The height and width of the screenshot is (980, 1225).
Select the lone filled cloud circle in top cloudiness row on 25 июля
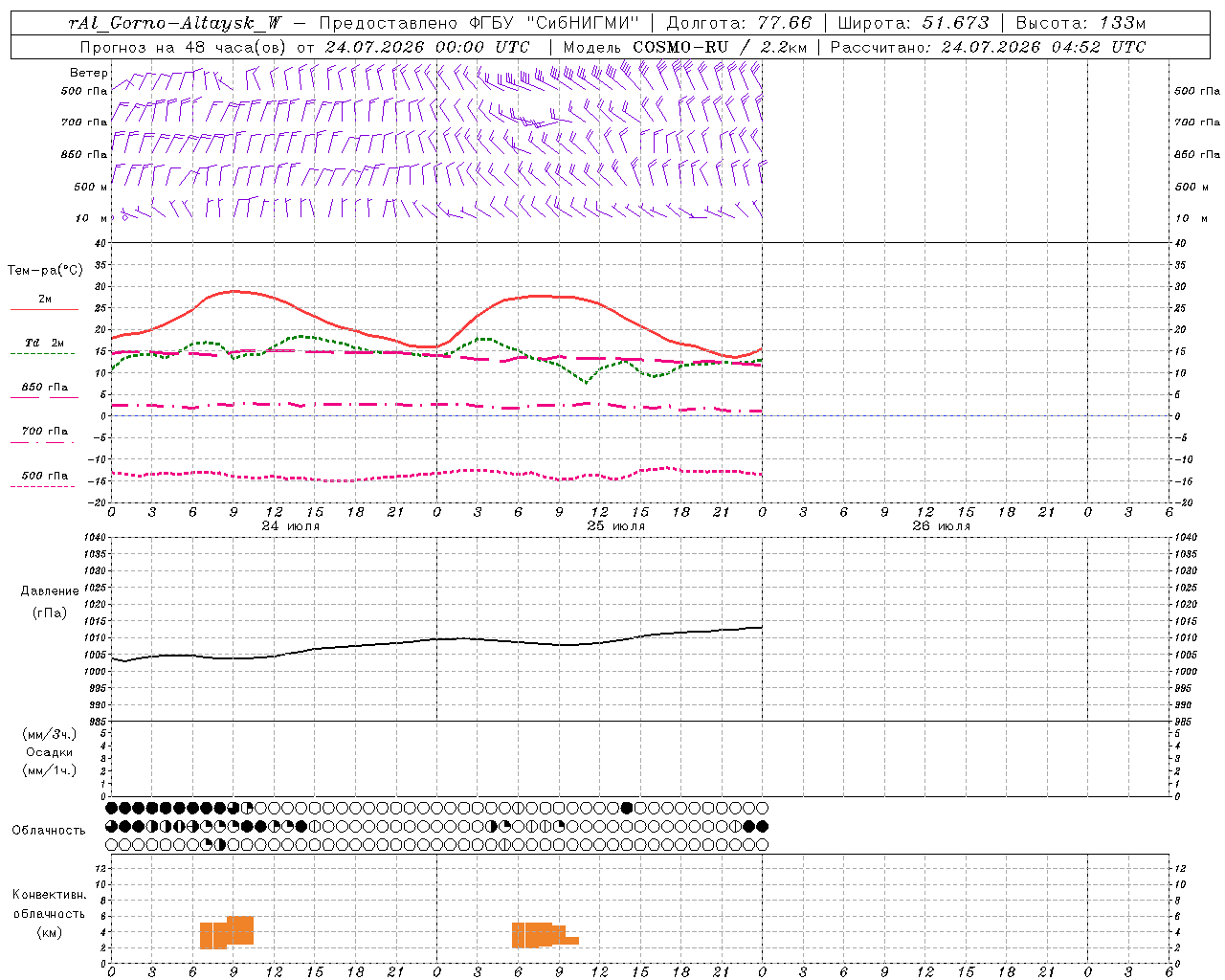[627, 808]
